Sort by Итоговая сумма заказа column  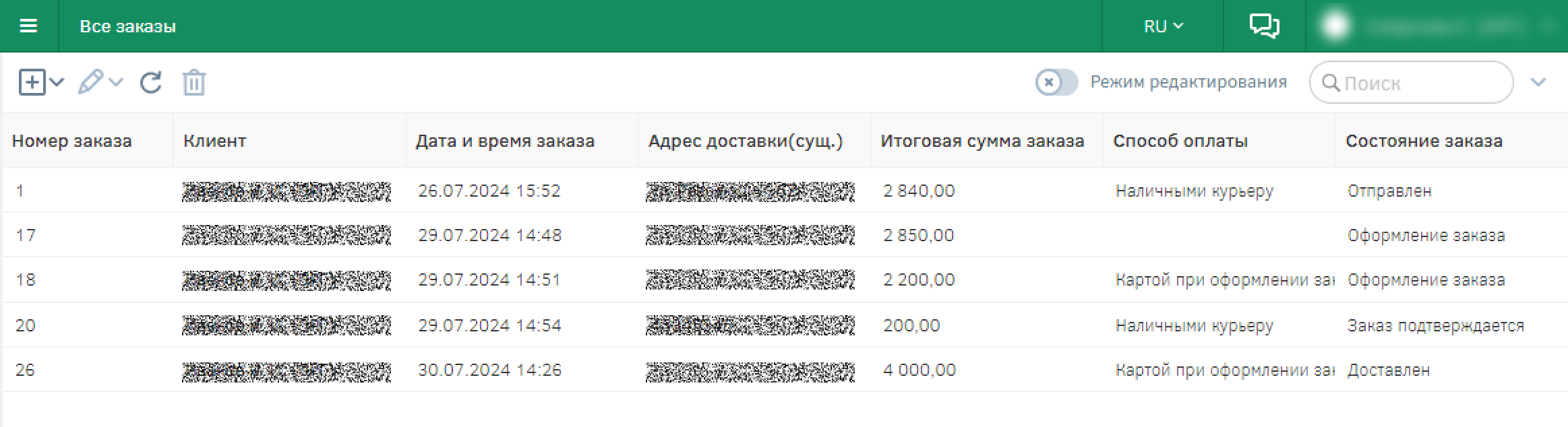982,141
